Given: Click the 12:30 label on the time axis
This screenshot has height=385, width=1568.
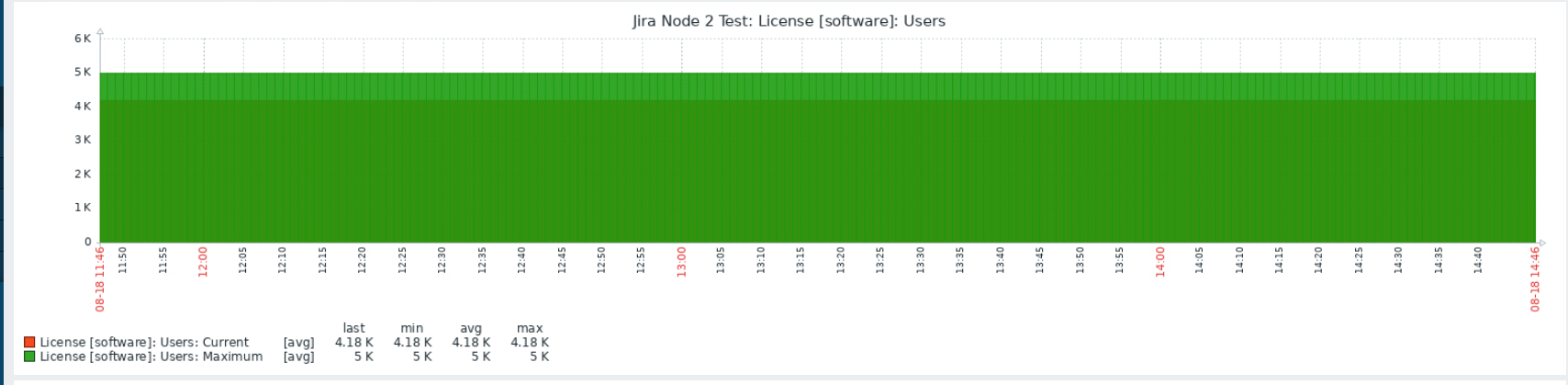Looking at the screenshot, I should (442, 260).
